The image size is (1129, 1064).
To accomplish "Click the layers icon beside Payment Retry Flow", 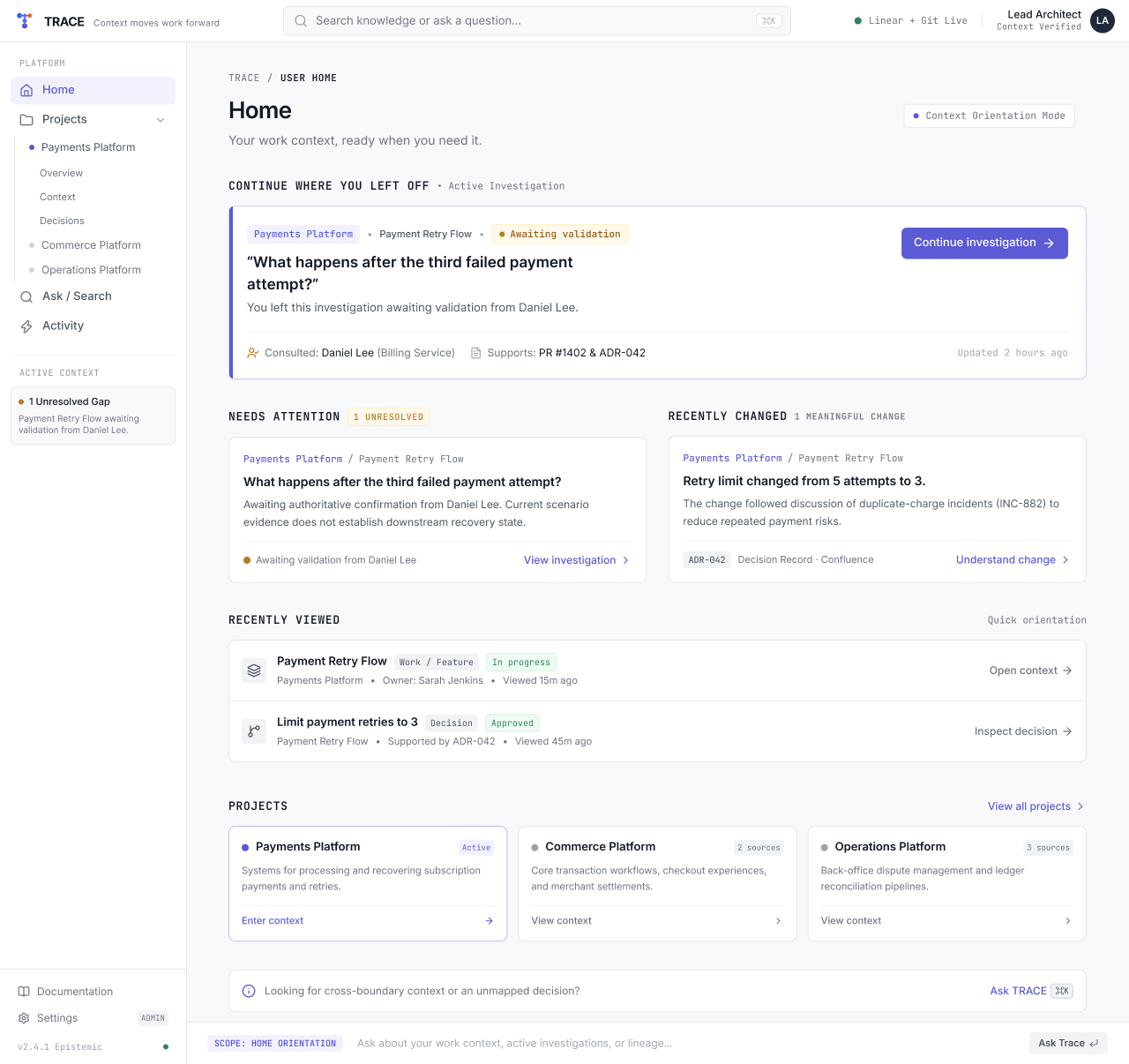I will coord(254,671).
